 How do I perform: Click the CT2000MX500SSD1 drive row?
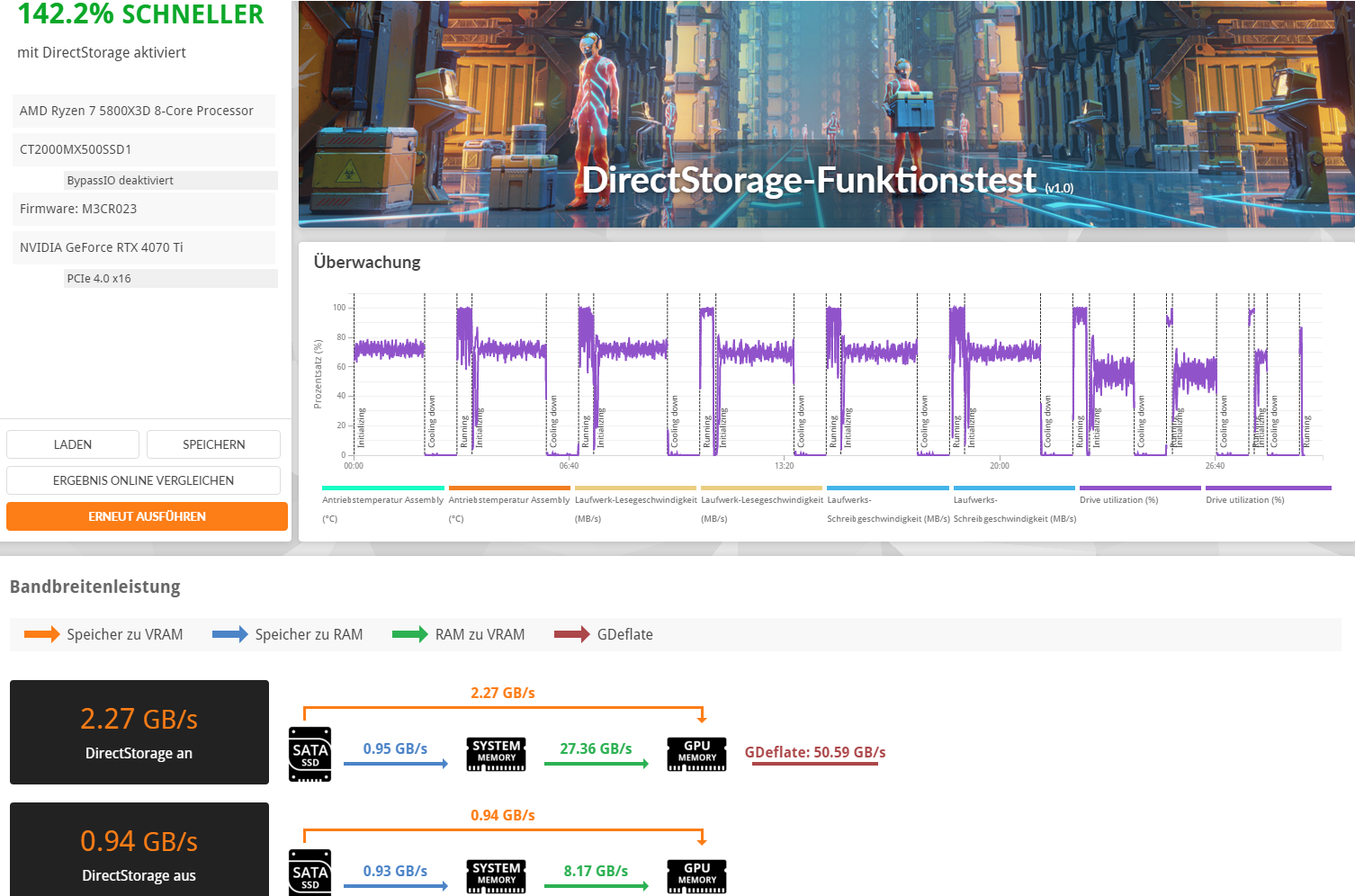coord(144,149)
